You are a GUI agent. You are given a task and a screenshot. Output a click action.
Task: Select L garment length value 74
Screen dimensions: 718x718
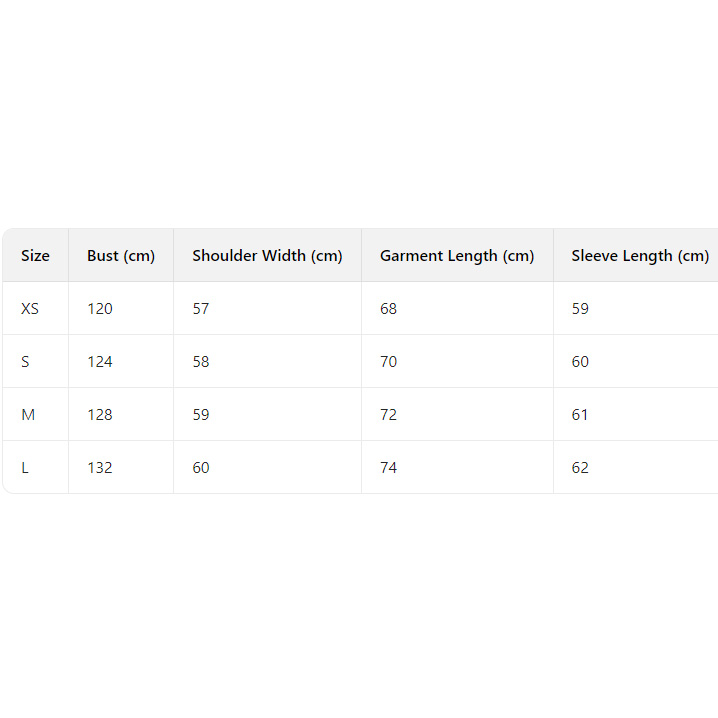point(389,468)
